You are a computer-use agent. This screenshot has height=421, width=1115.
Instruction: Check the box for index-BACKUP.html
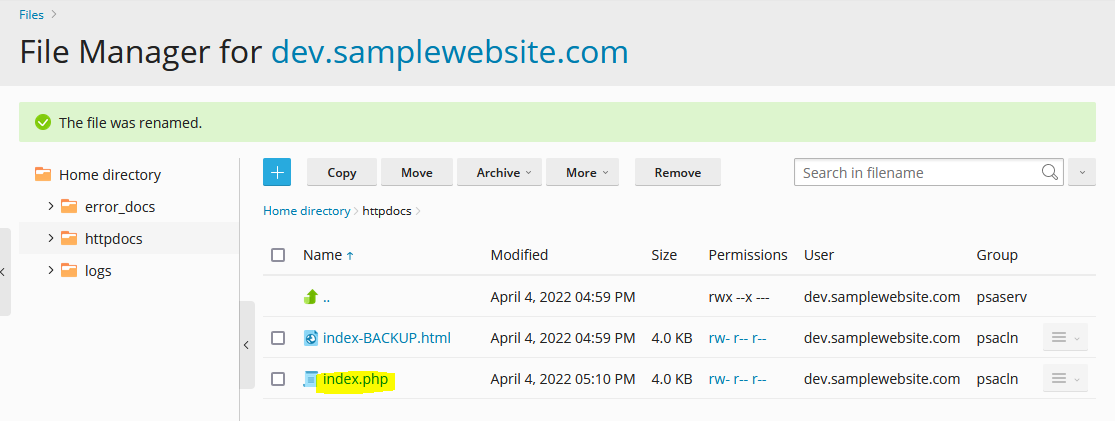[278, 338]
